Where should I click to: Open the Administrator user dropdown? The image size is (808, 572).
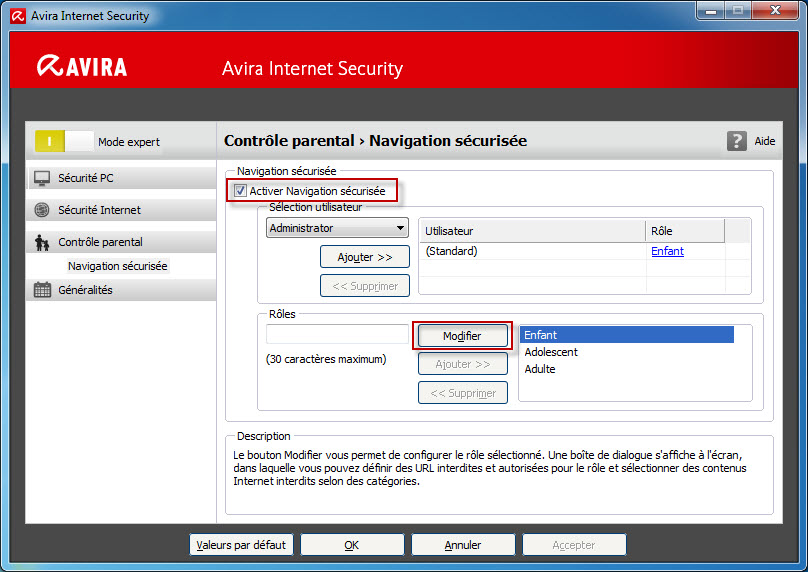click(337, 228)
